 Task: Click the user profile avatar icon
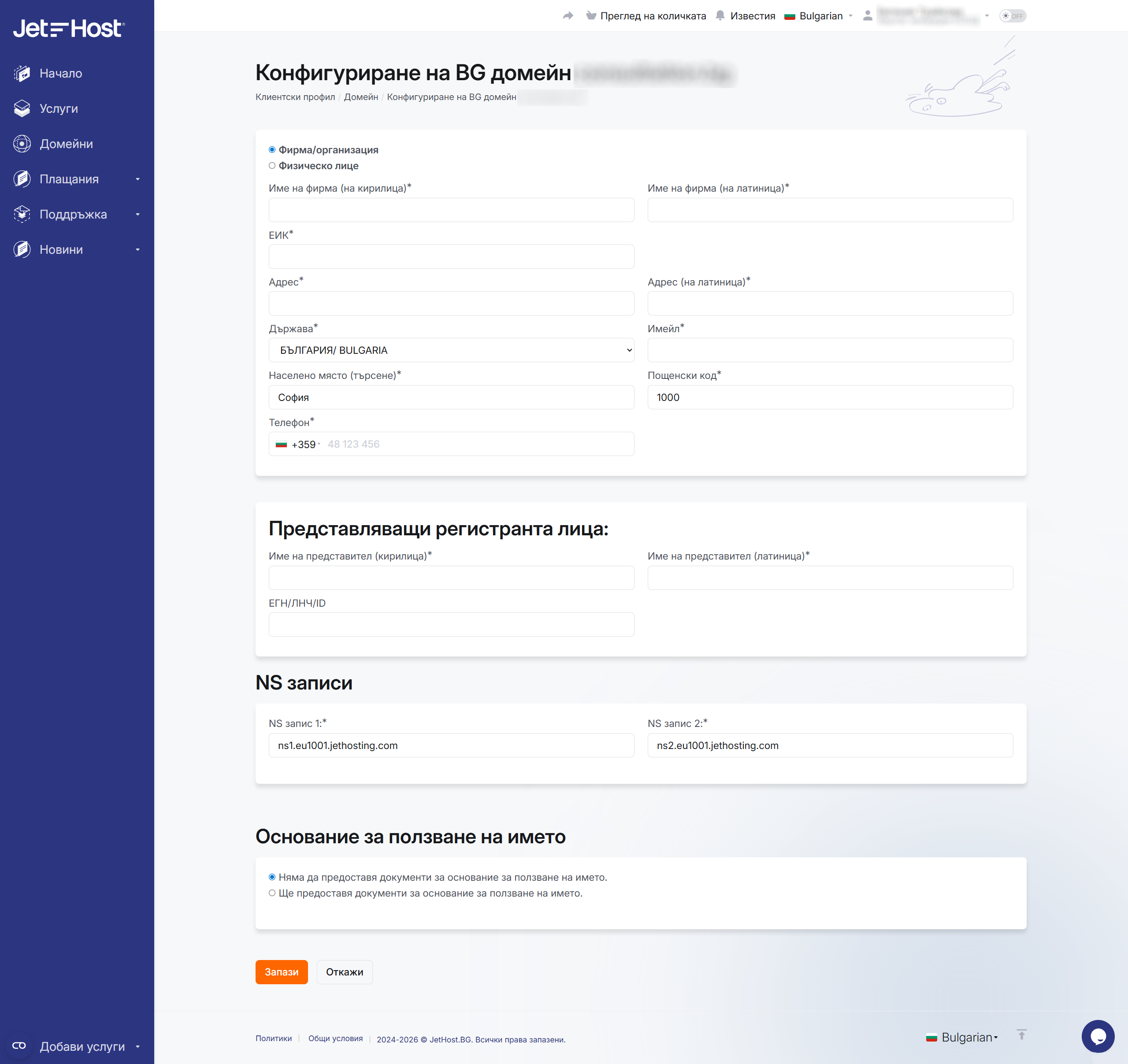tap(867, 16)
